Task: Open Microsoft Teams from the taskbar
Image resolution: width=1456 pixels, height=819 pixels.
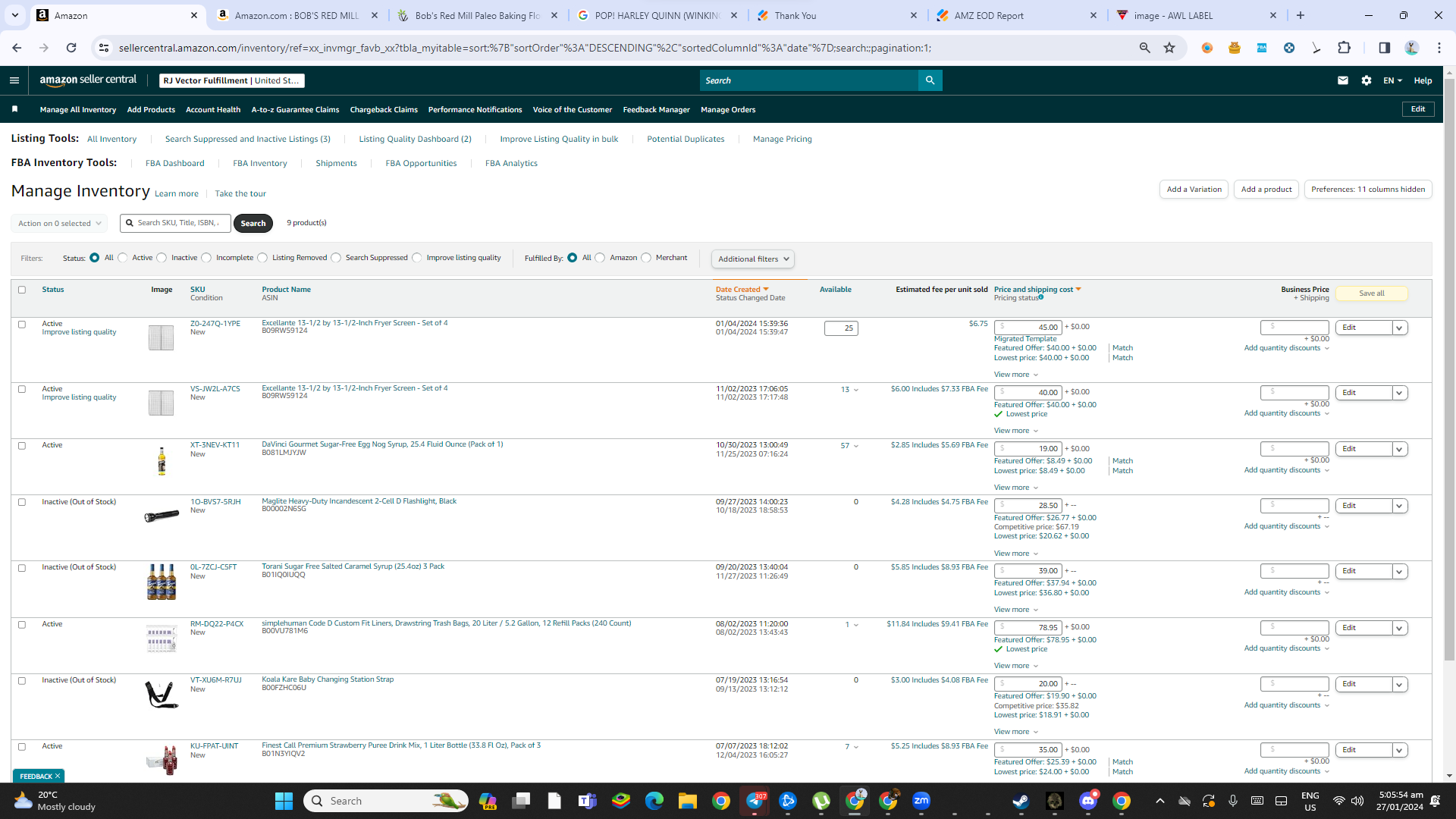Action: coord(587,801)
